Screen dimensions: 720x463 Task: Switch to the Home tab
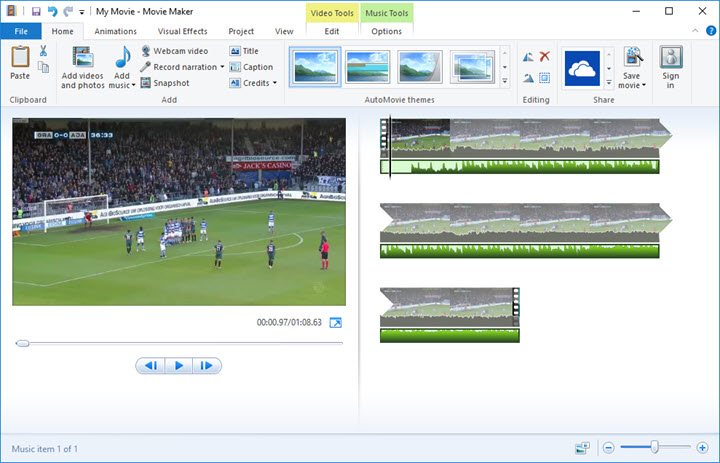62,31
